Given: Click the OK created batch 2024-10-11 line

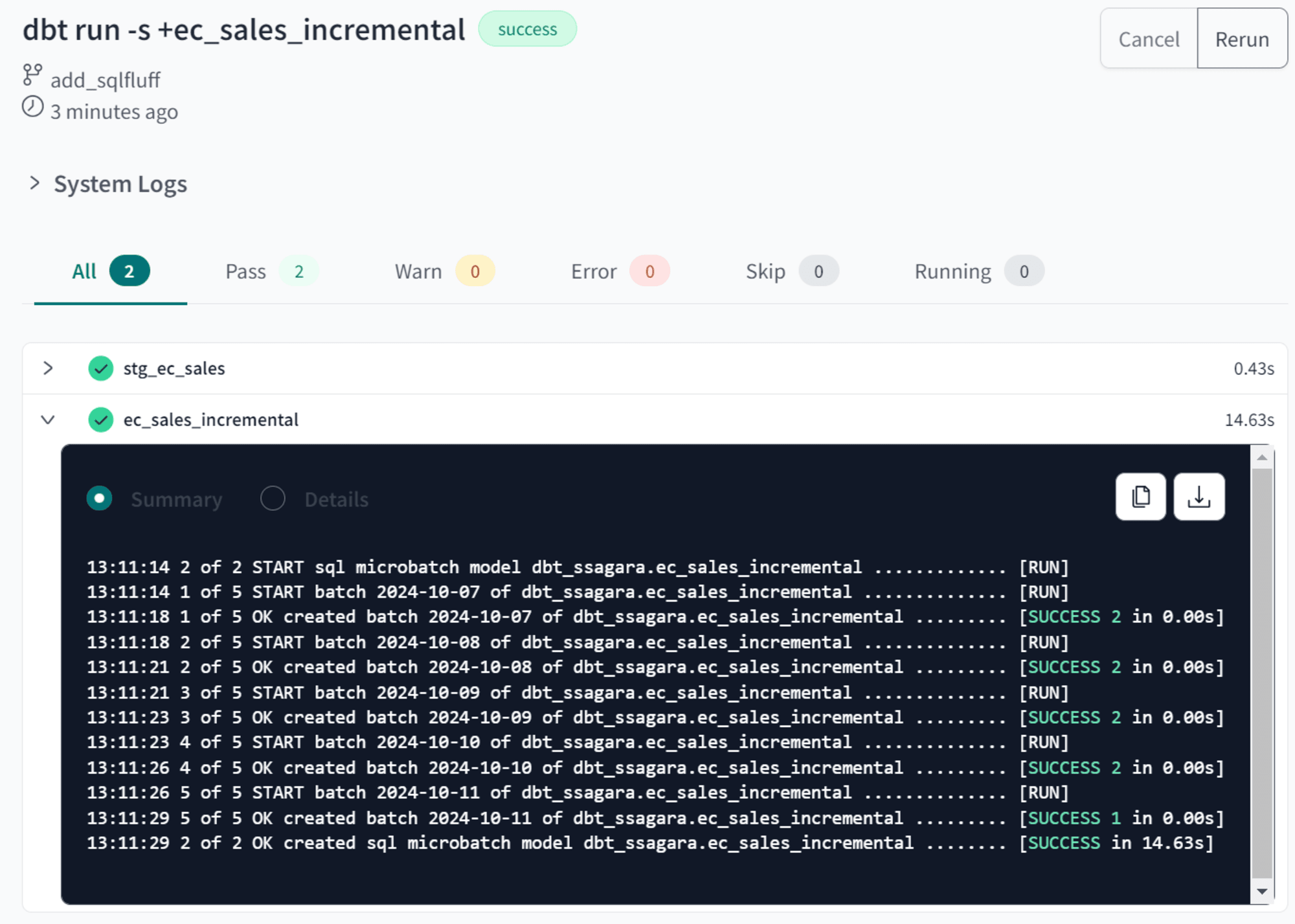Looking at the screenshot, I should (655, 818).
